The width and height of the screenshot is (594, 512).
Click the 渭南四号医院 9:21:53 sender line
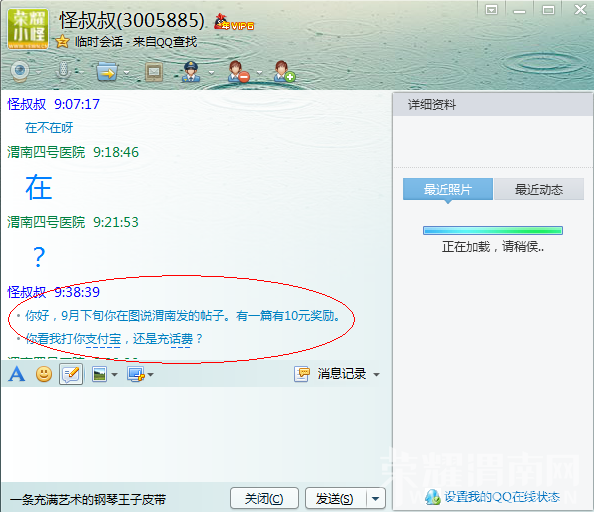click(73, 222)
